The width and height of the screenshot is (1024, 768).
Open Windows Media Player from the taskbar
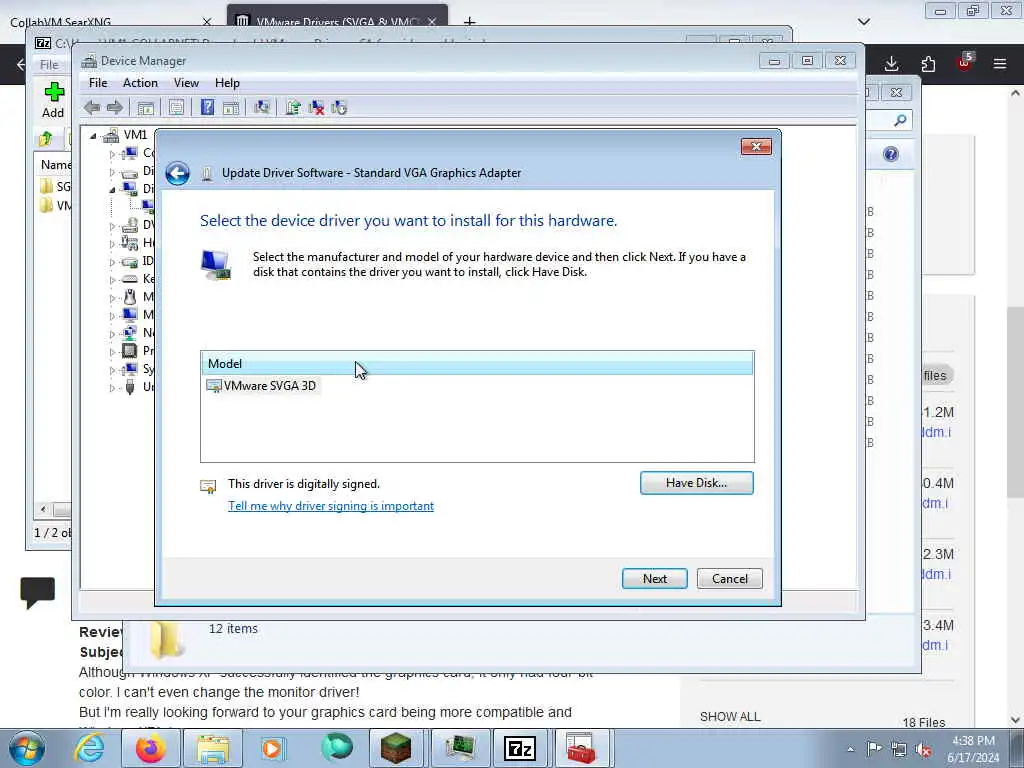[273, 748]
